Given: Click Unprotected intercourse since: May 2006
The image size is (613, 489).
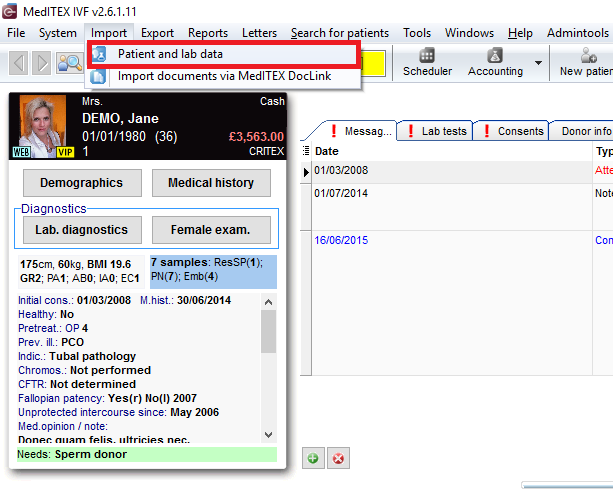Looking at the screenshot, I should (x=118, y=412).
